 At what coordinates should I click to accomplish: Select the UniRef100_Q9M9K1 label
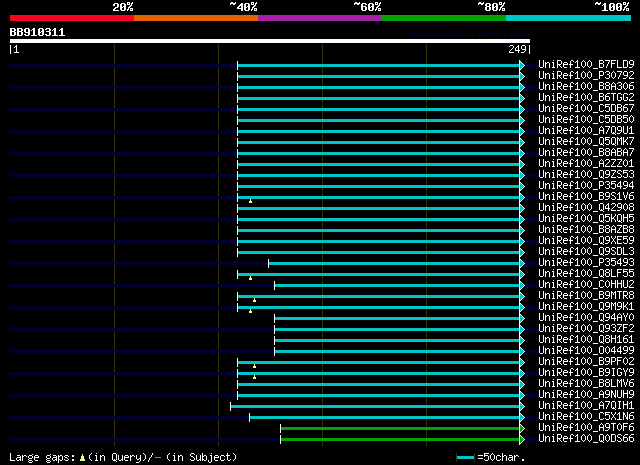click(x=586, y=307)
